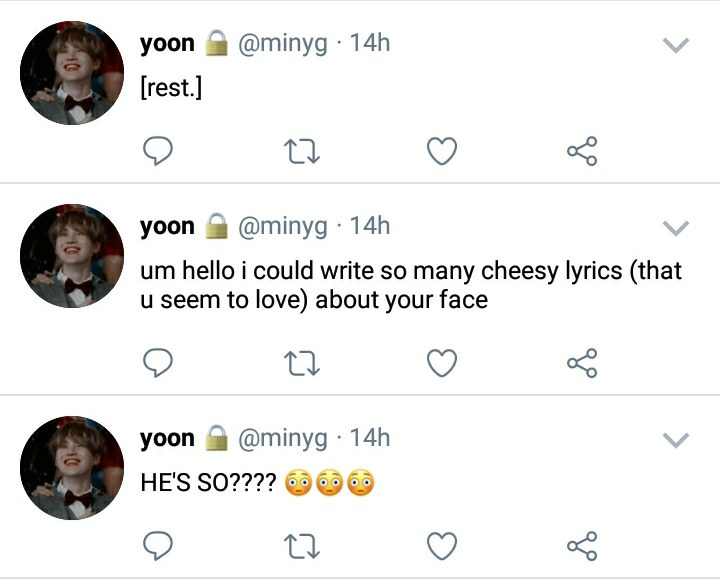Viewport: 720px width, 585px height.
Task: Open the cheesy lyrics tweet text
Action: click(x=411, y=285)
